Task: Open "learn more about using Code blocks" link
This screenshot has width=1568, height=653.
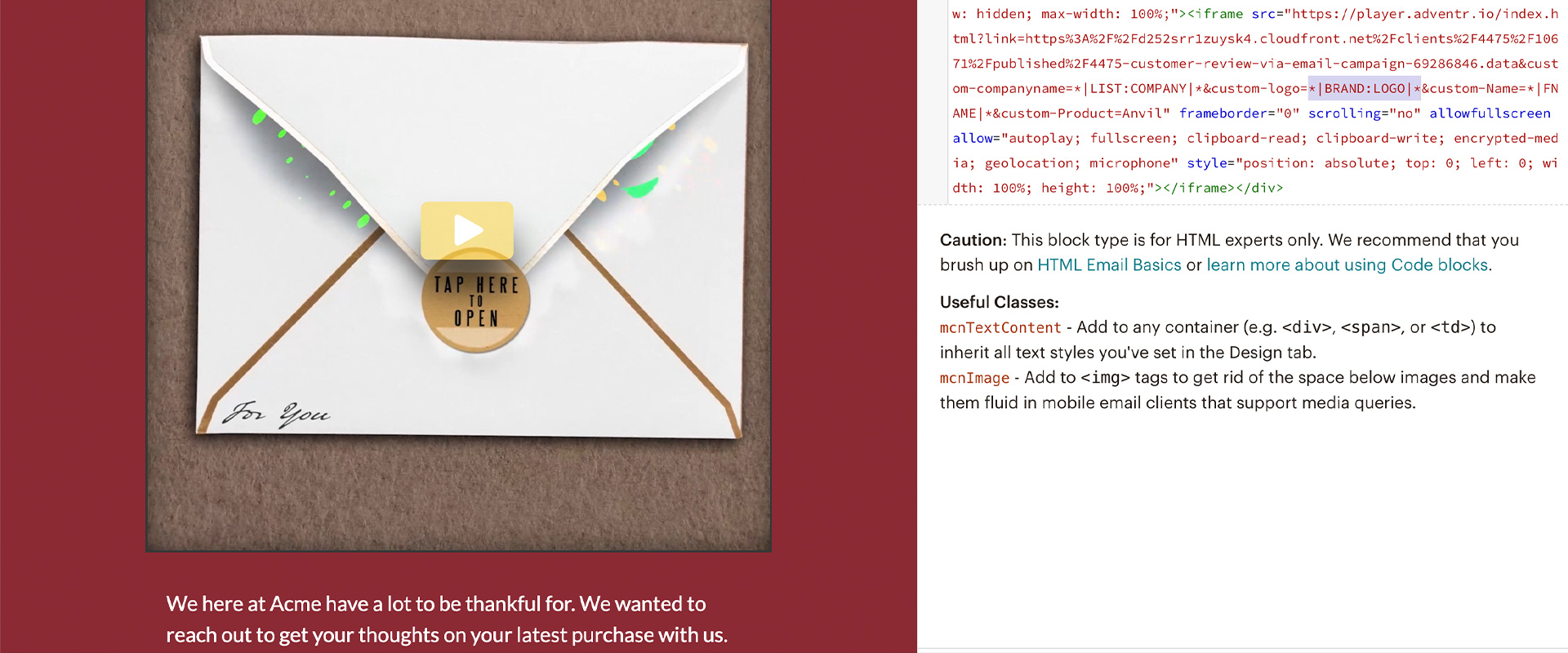Action: coord(1347,265)
